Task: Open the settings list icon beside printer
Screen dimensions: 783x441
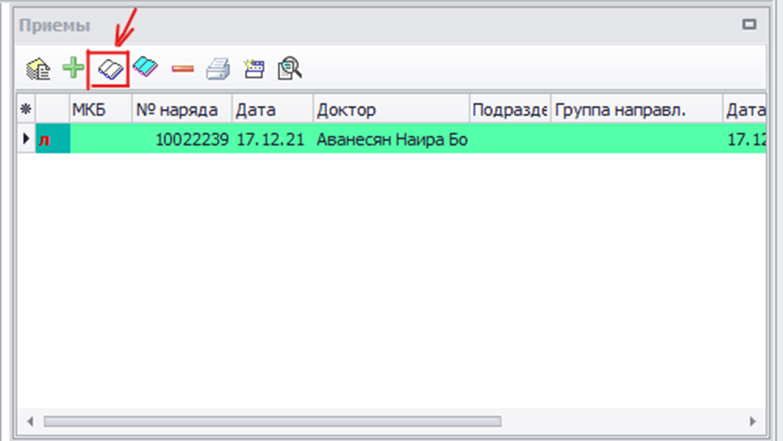Action: click(254, 69)
